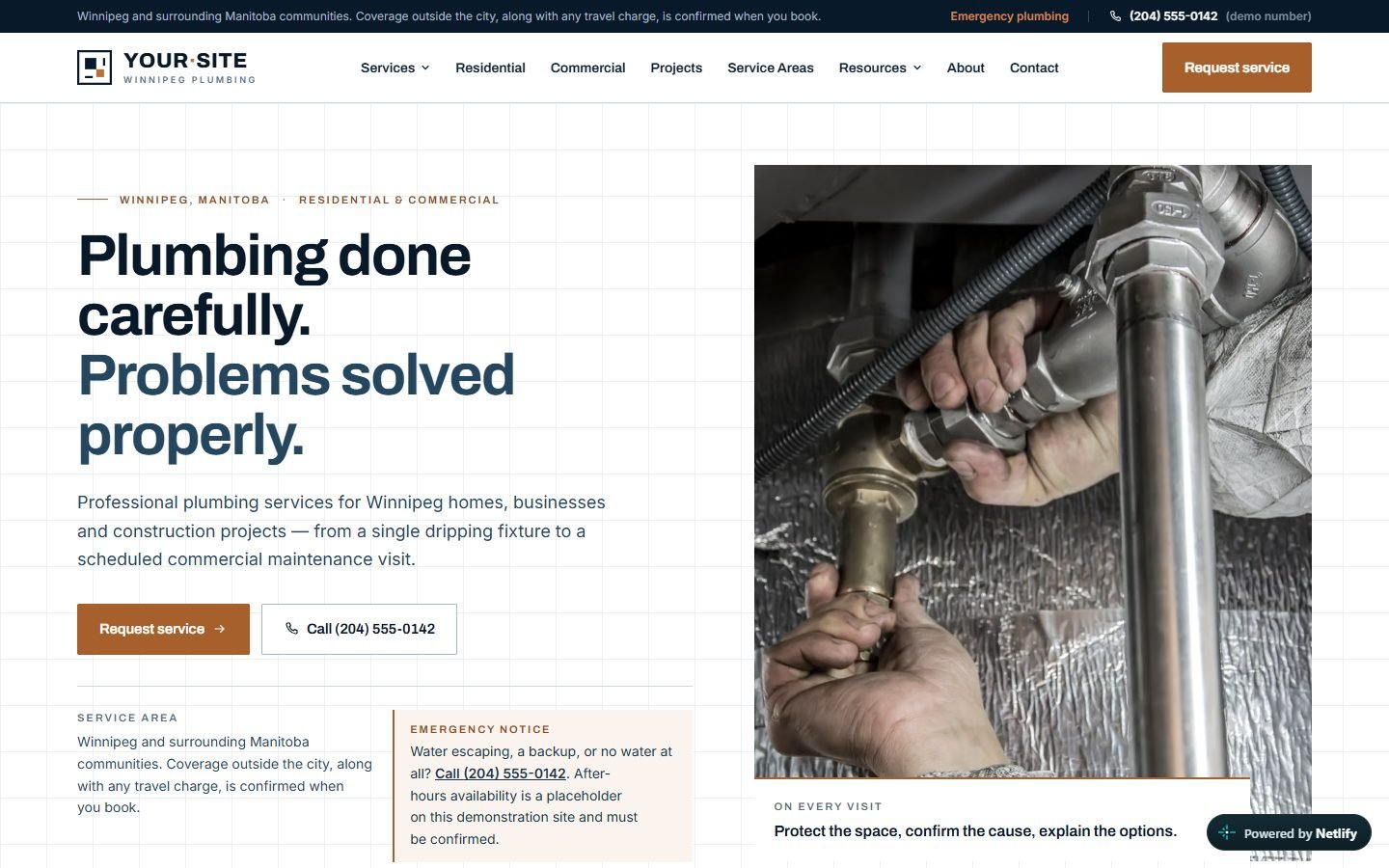The width and height of the screenshot is (1389, 868).
Task: Click the 'Professional plumbing services for Winnipeg' paragraph
Action: tap(341, 530)
